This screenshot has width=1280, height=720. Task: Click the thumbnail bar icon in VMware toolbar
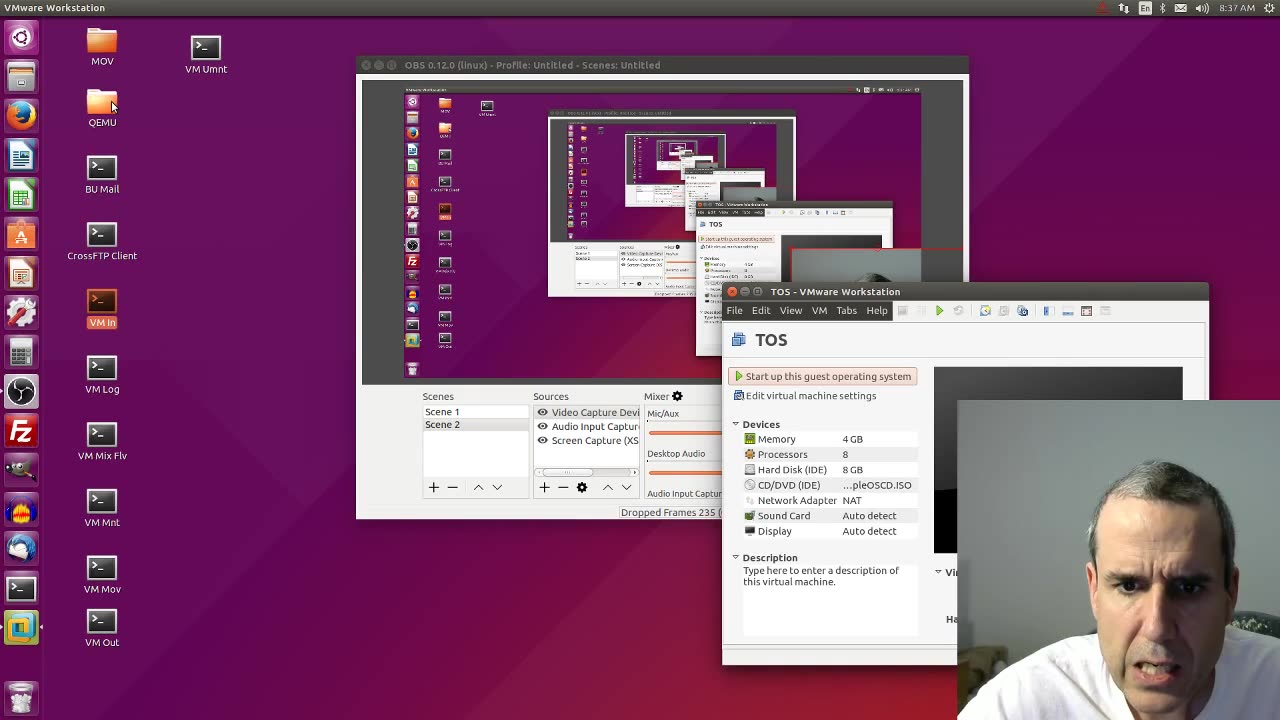(1067, 311)
